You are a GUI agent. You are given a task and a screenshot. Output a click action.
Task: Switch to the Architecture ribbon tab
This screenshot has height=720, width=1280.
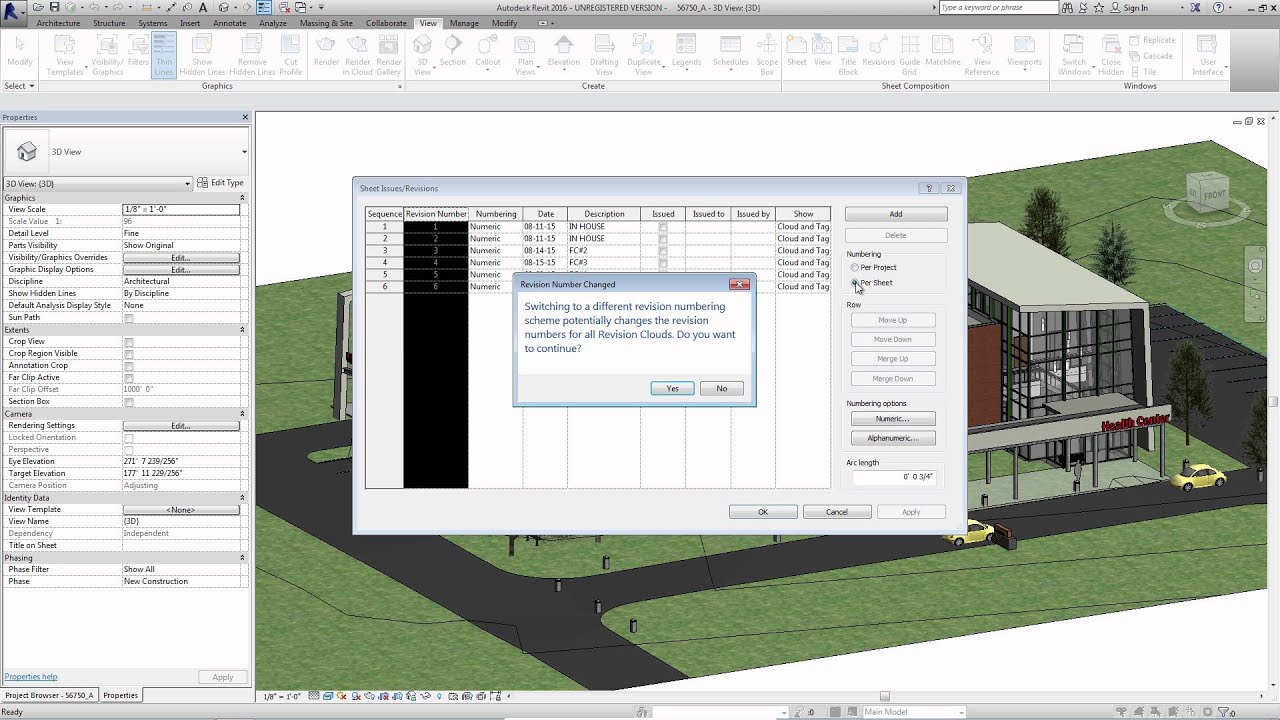coord(59,23)
